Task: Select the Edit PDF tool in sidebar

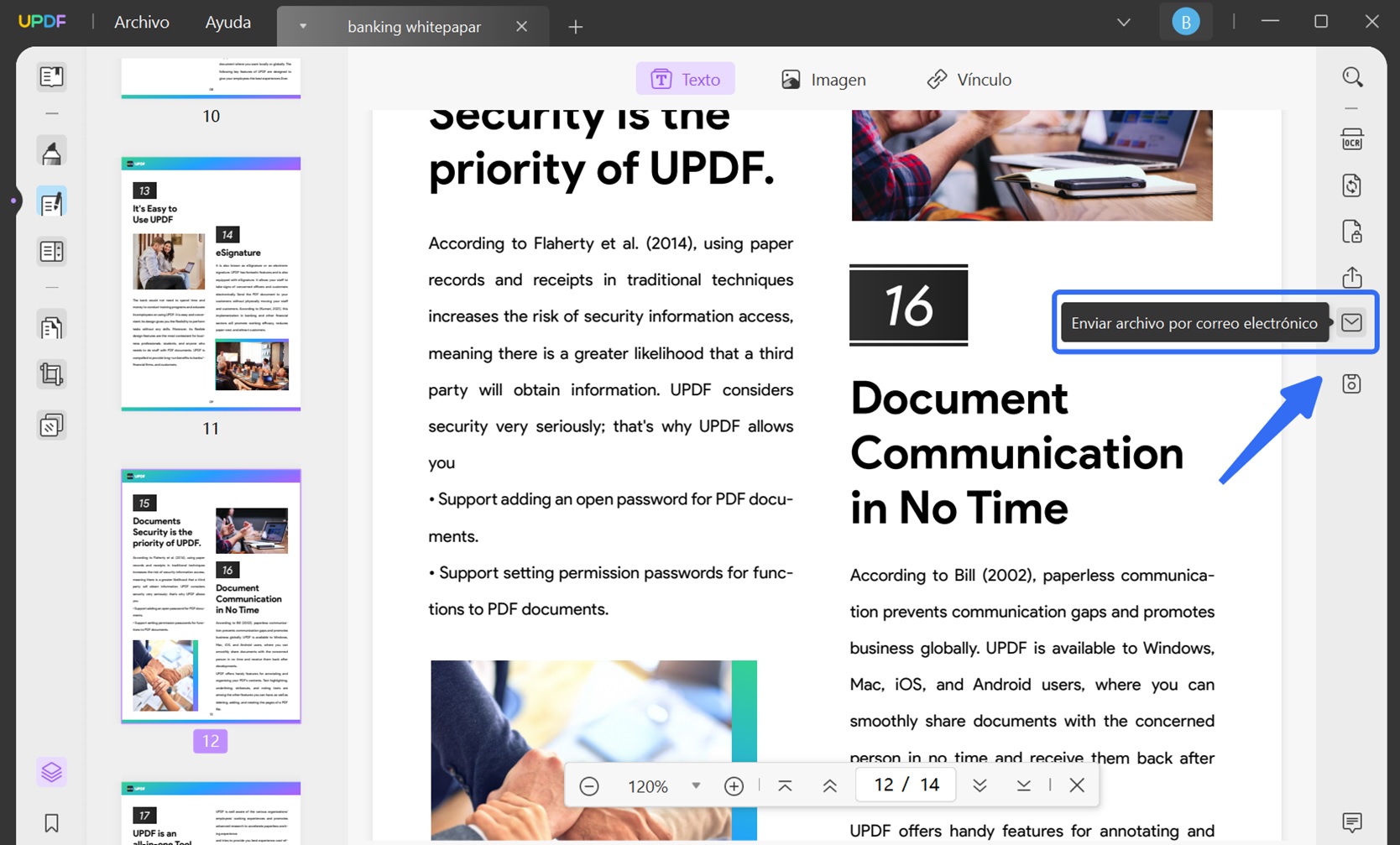Action: [x=51, y=203]
